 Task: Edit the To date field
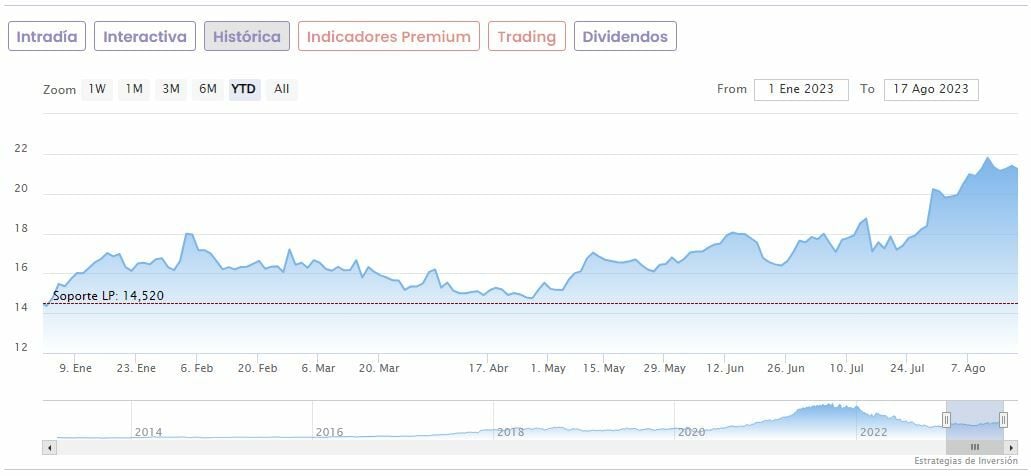click(x=931, y=89)
